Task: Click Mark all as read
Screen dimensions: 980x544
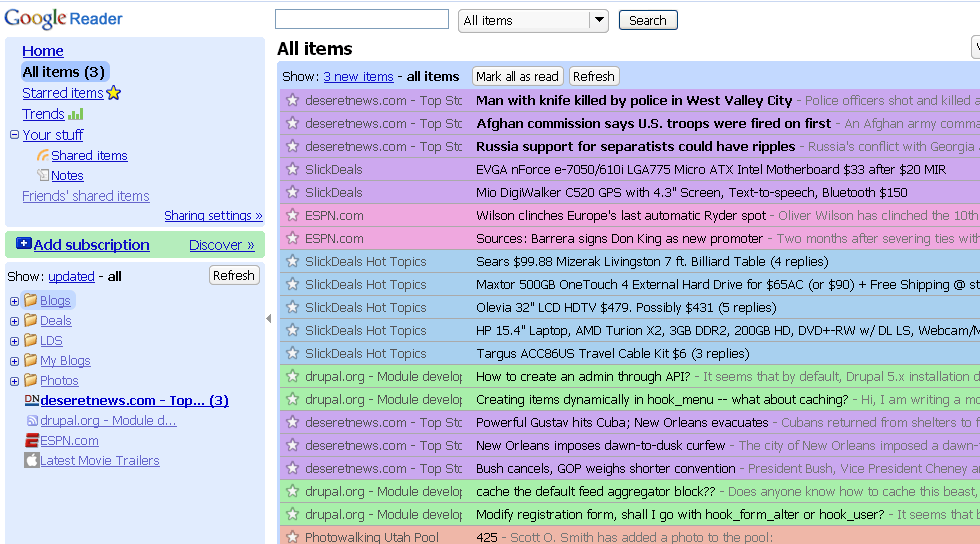Action: (x=518, y=76)
